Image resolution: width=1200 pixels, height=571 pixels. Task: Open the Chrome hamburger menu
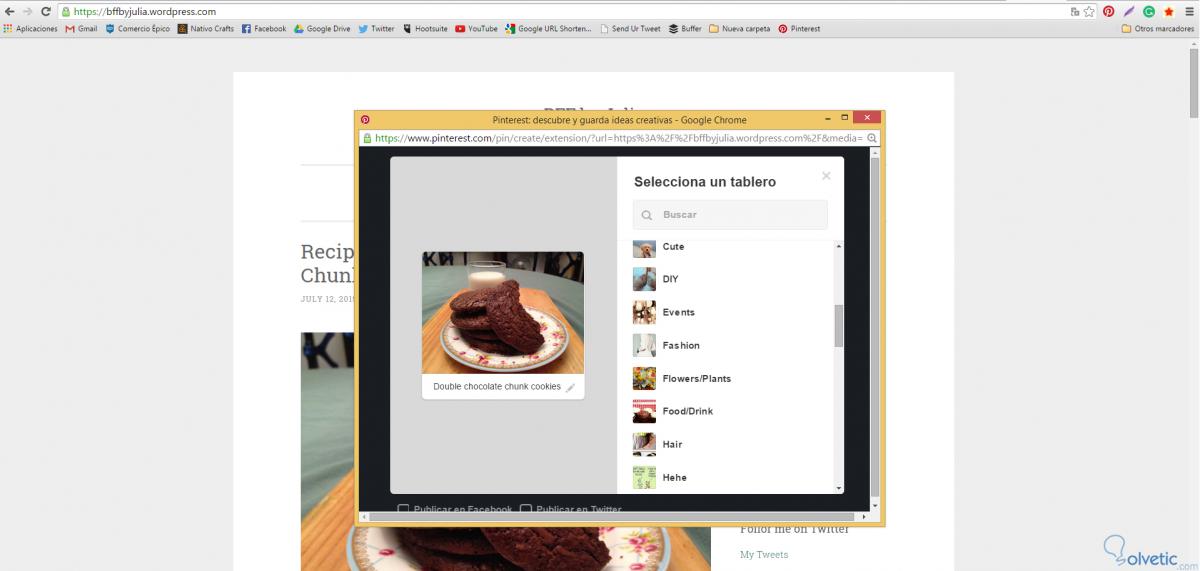point(1189,12)
